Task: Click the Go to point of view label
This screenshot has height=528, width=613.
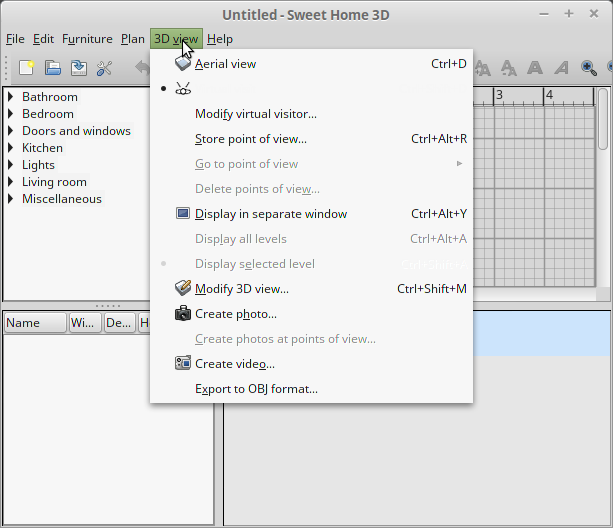Action: [246, 164]
